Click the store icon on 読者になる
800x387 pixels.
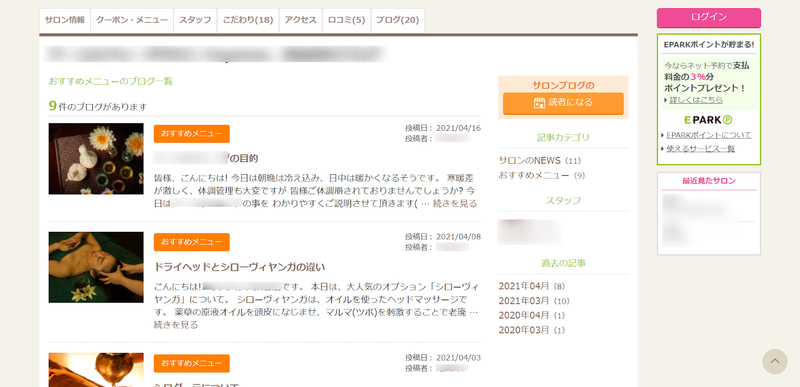click(539, 103)
